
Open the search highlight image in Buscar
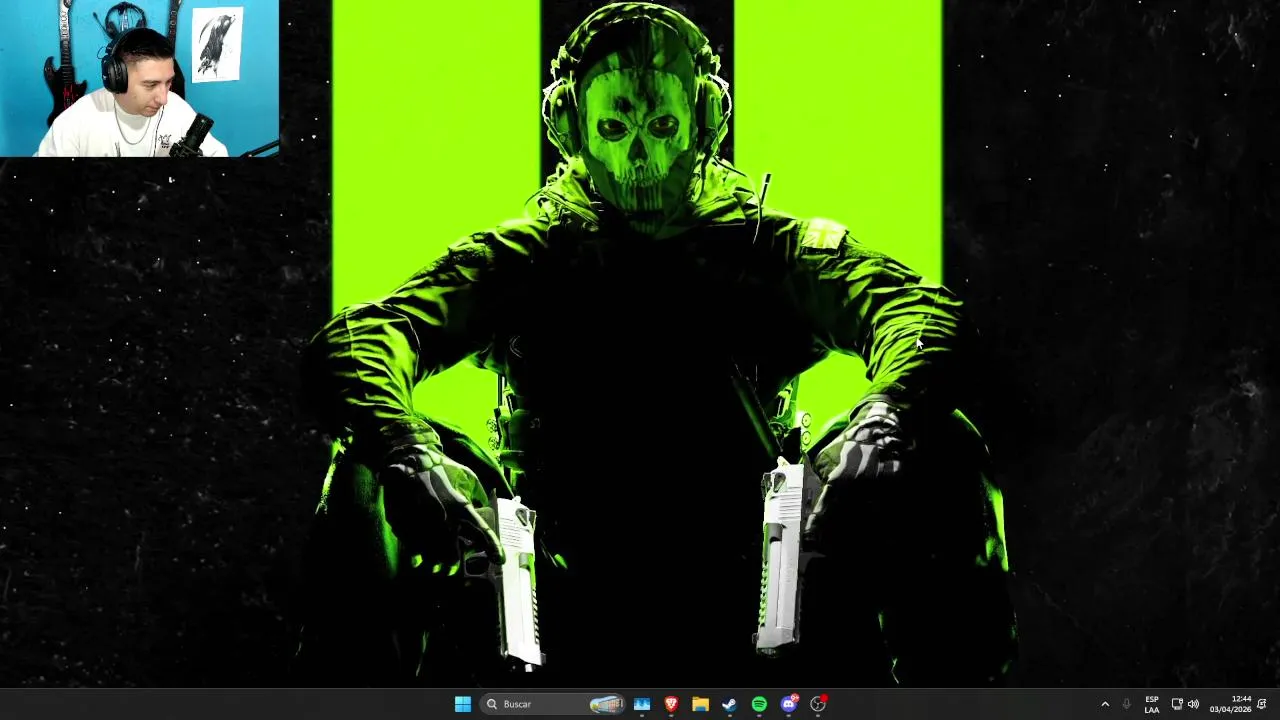[x=606, y=704]
